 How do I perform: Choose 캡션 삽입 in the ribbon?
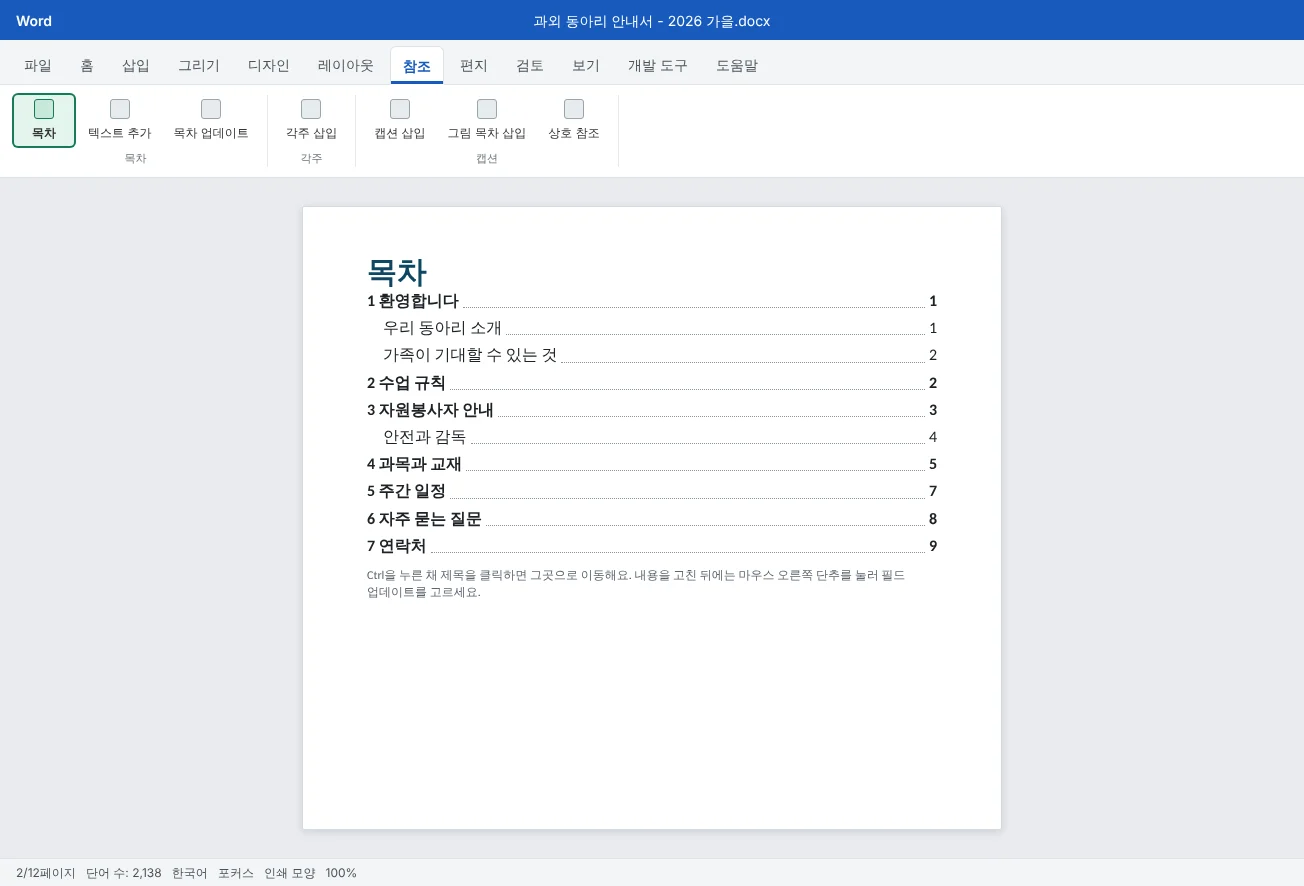(400, 120)
